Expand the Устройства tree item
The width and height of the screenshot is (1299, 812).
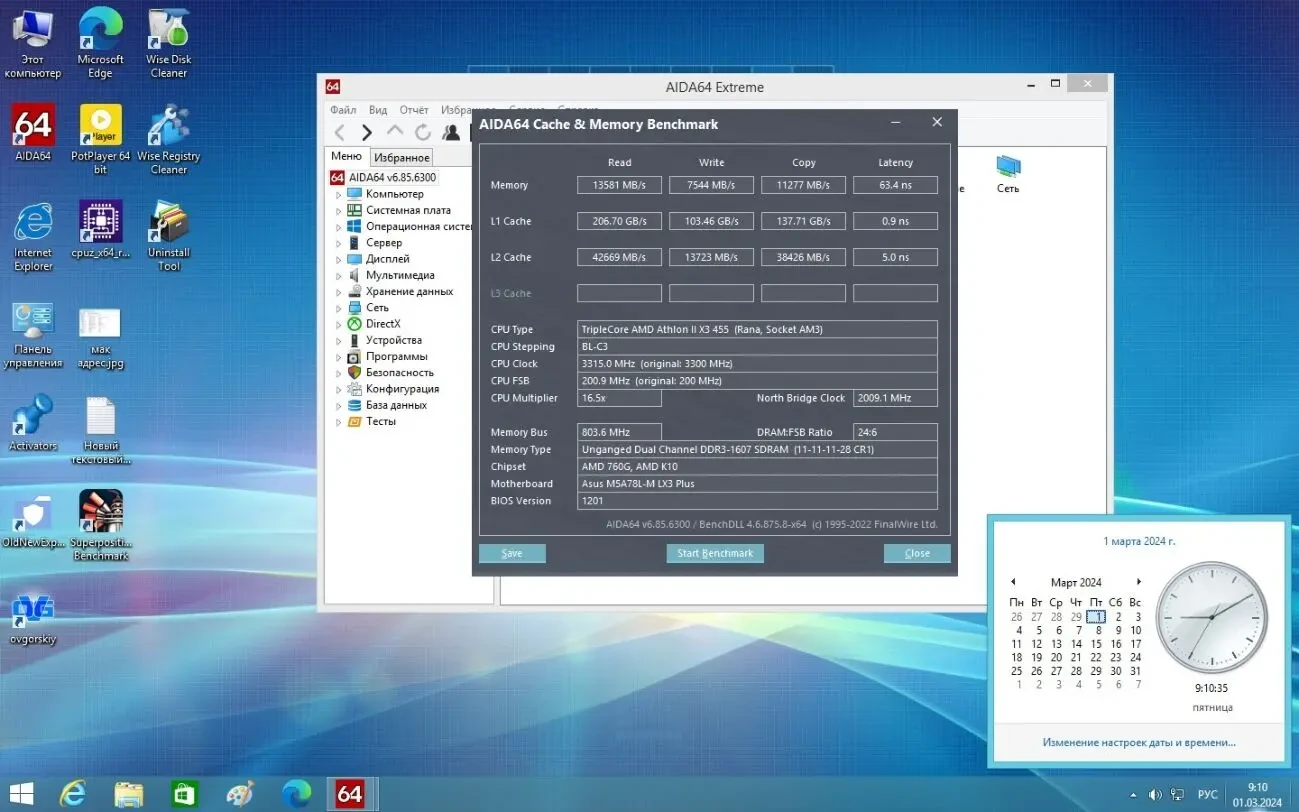340,339
